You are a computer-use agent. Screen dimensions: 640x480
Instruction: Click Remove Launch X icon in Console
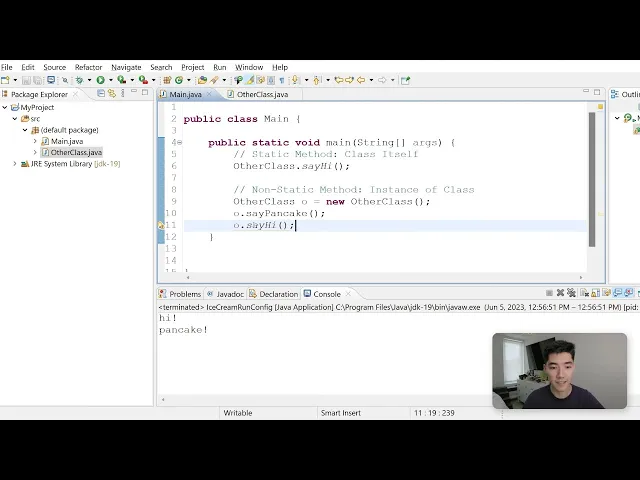(x=560, y=293)
